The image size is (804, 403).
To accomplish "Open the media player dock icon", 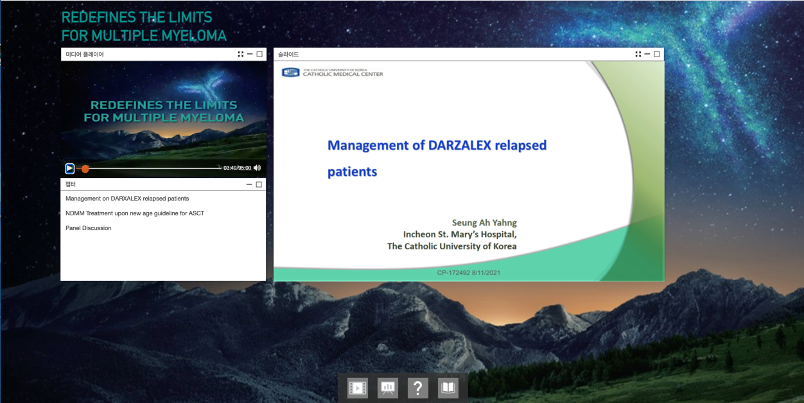I will 357,388.
